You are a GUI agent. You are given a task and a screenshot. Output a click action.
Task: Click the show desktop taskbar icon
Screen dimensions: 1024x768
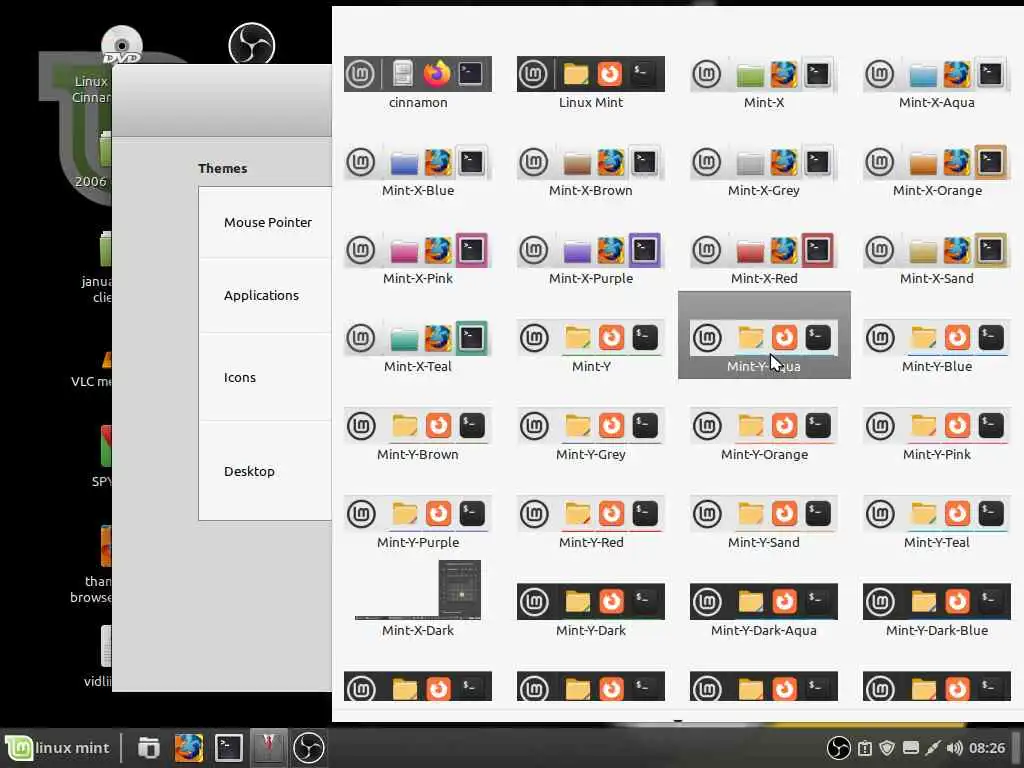point(149,748)
